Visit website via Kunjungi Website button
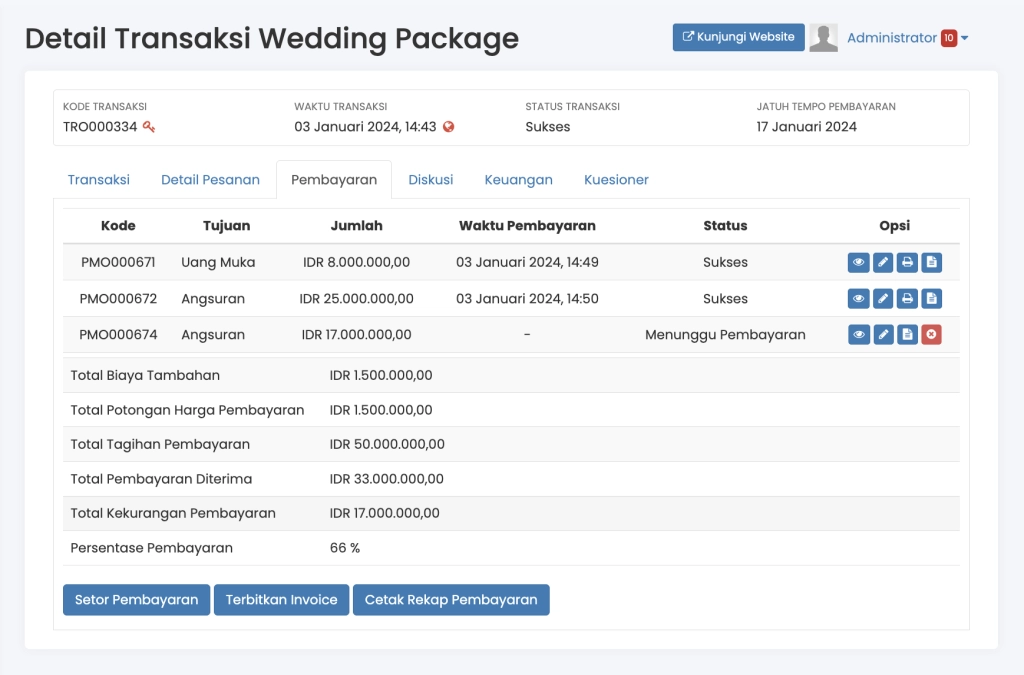Image resolution: width=1024 pixels, height=675 pixels. pyautogui.click(x=738, y=37)
